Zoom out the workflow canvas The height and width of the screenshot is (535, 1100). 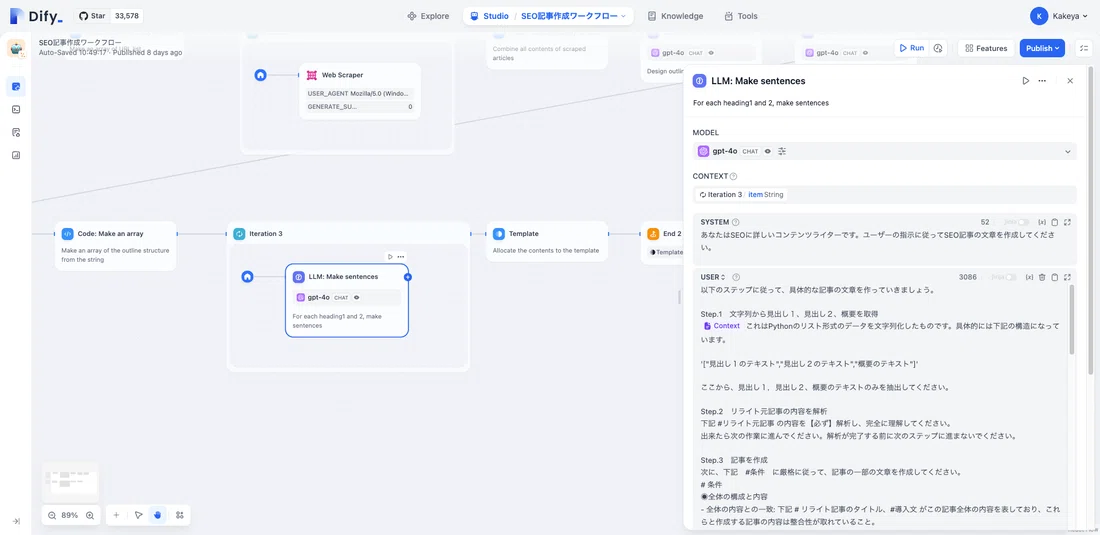52,515
